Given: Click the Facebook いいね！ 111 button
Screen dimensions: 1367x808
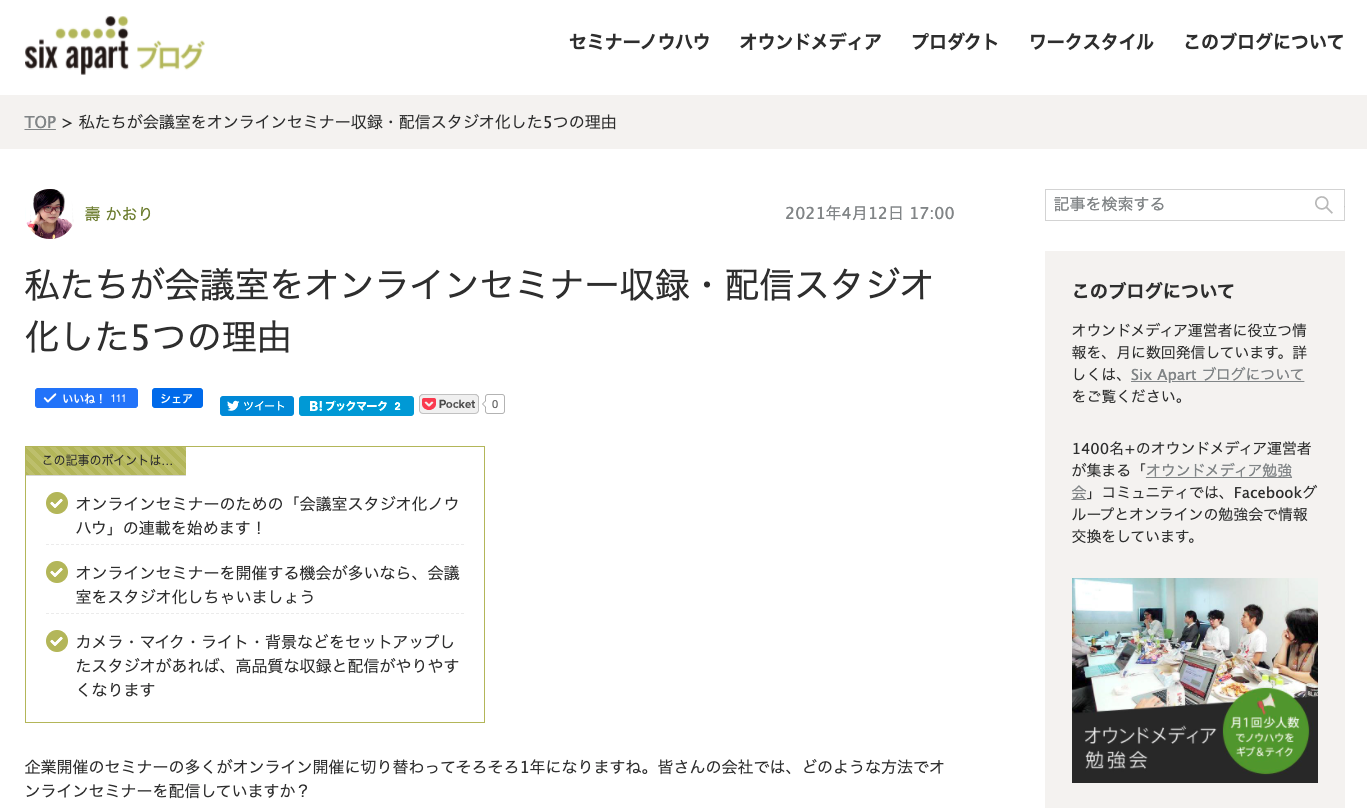Looking at the screenshot, I should (x=86, y=398).
